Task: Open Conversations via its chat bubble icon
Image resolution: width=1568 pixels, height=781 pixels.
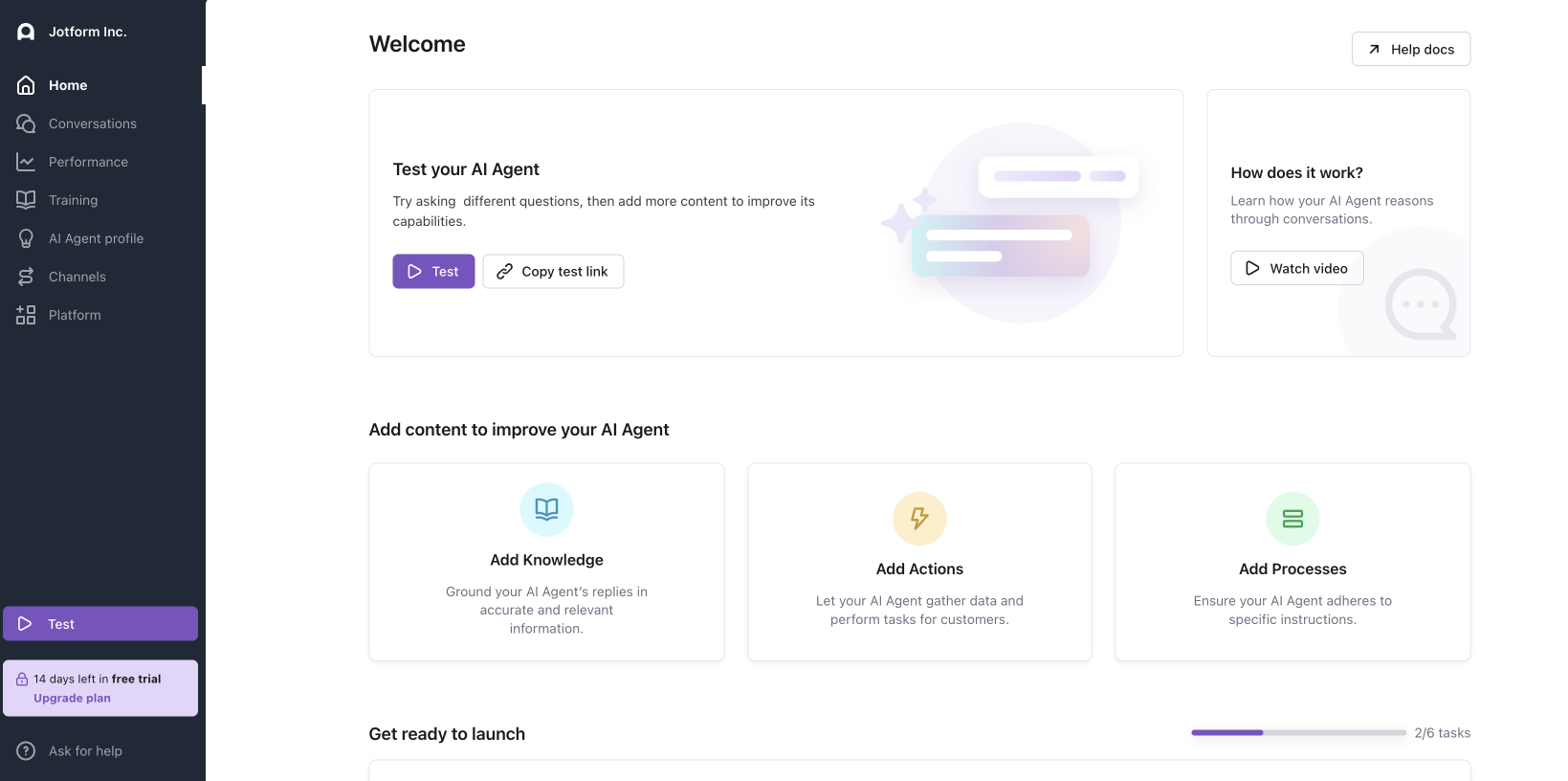Action: point(26,123)
